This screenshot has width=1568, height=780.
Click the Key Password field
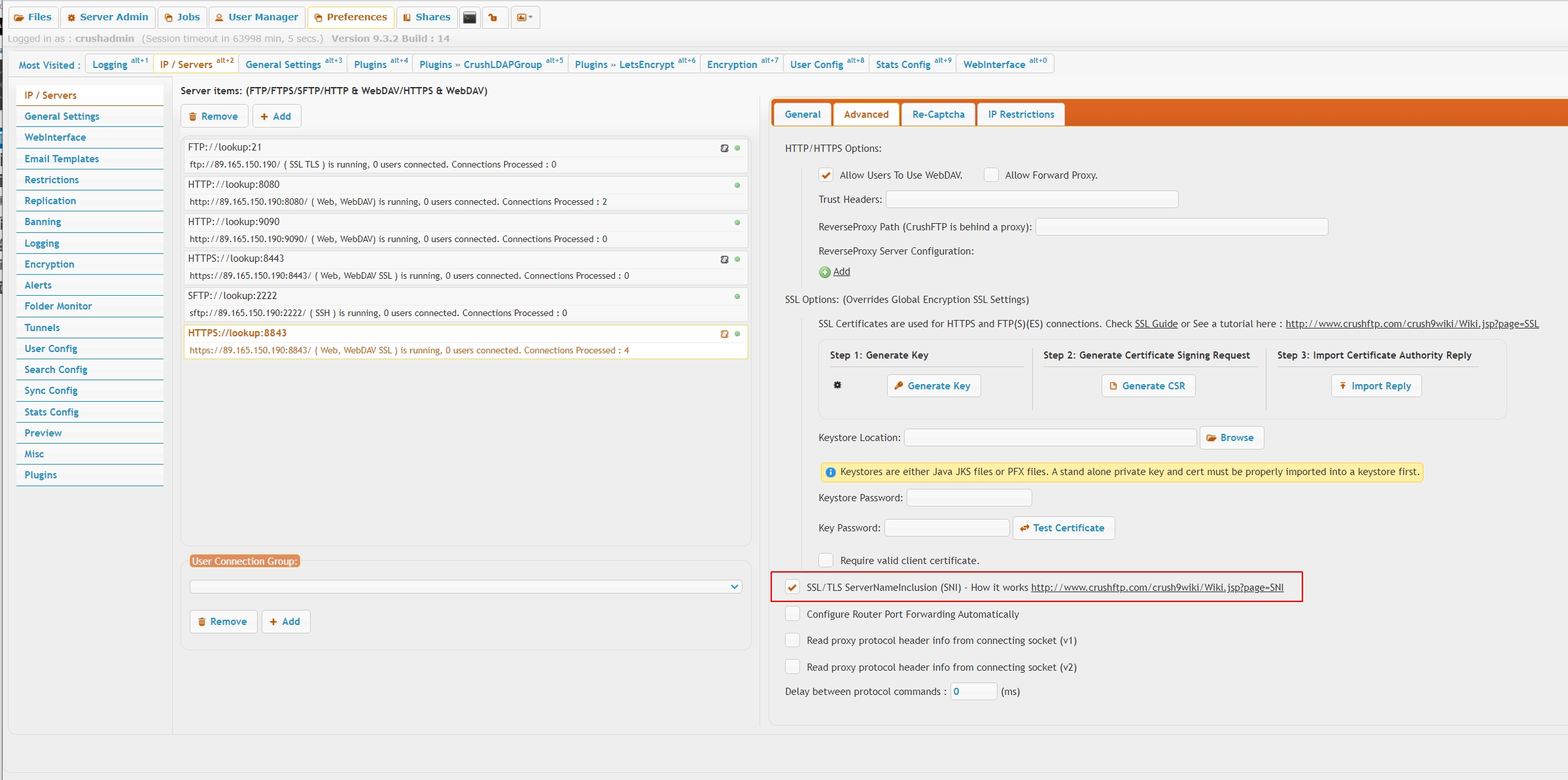(x=947, y=528)
